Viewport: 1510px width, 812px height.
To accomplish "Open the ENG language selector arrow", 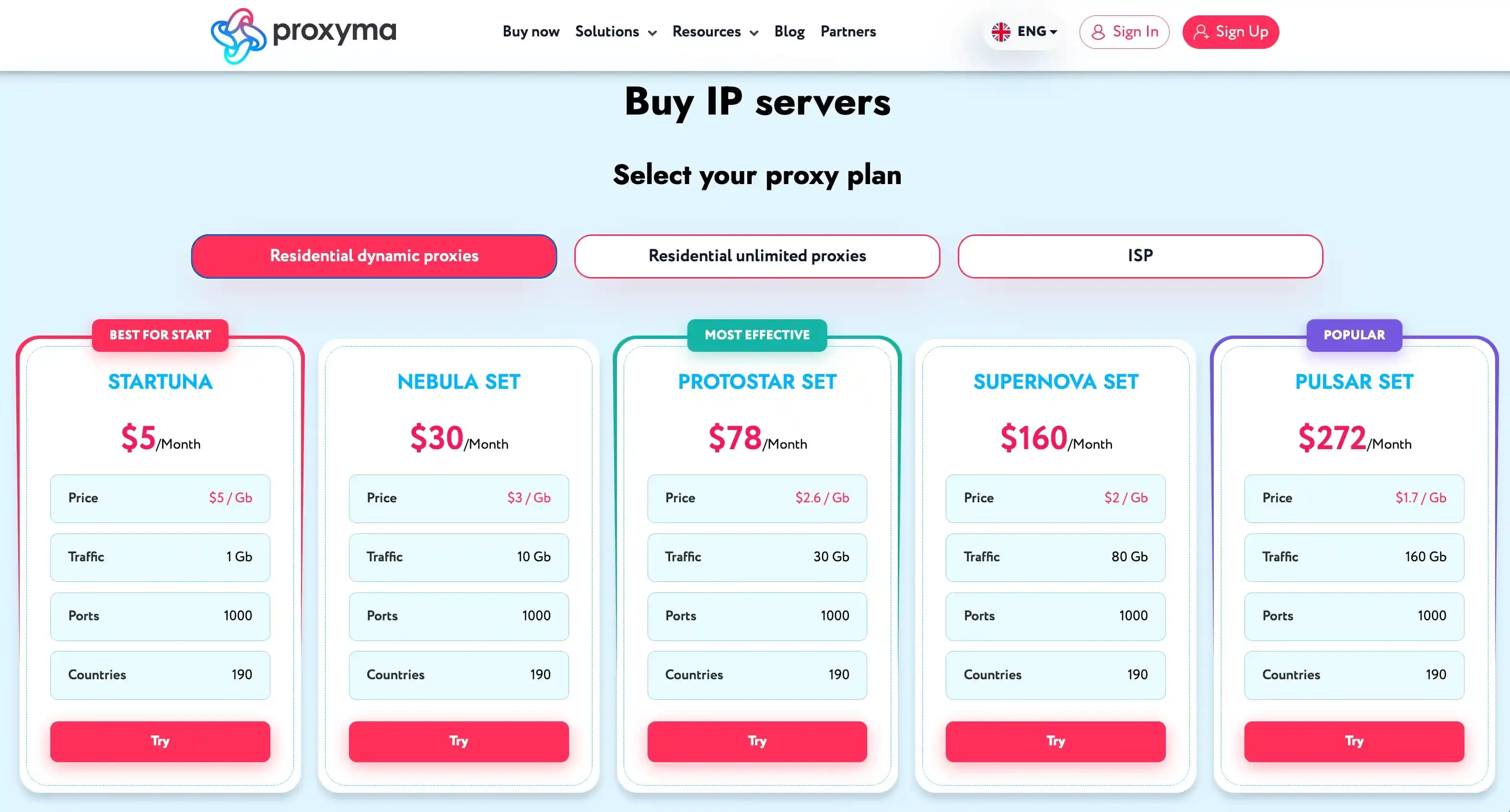I will click(1053, 32).
